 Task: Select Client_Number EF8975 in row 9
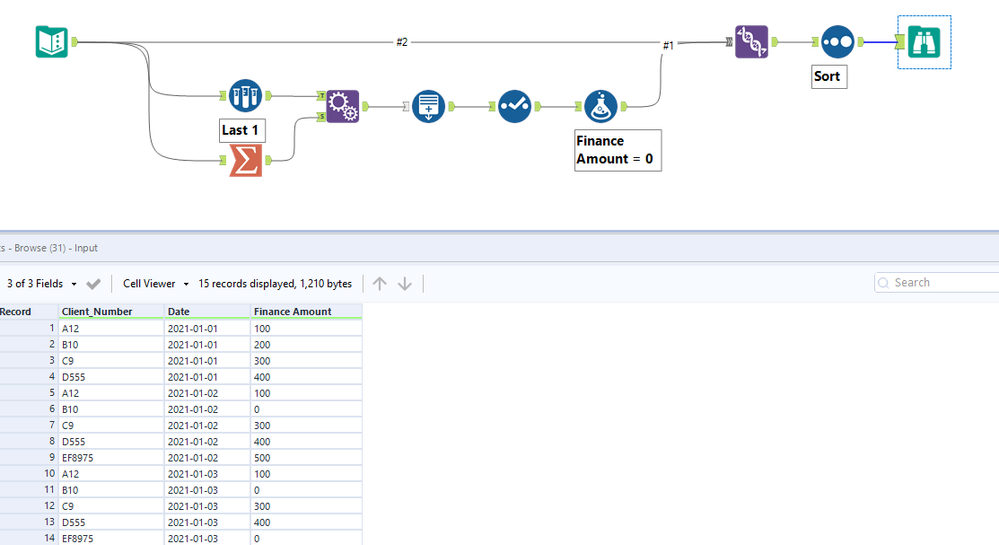(x=111, y=458)
